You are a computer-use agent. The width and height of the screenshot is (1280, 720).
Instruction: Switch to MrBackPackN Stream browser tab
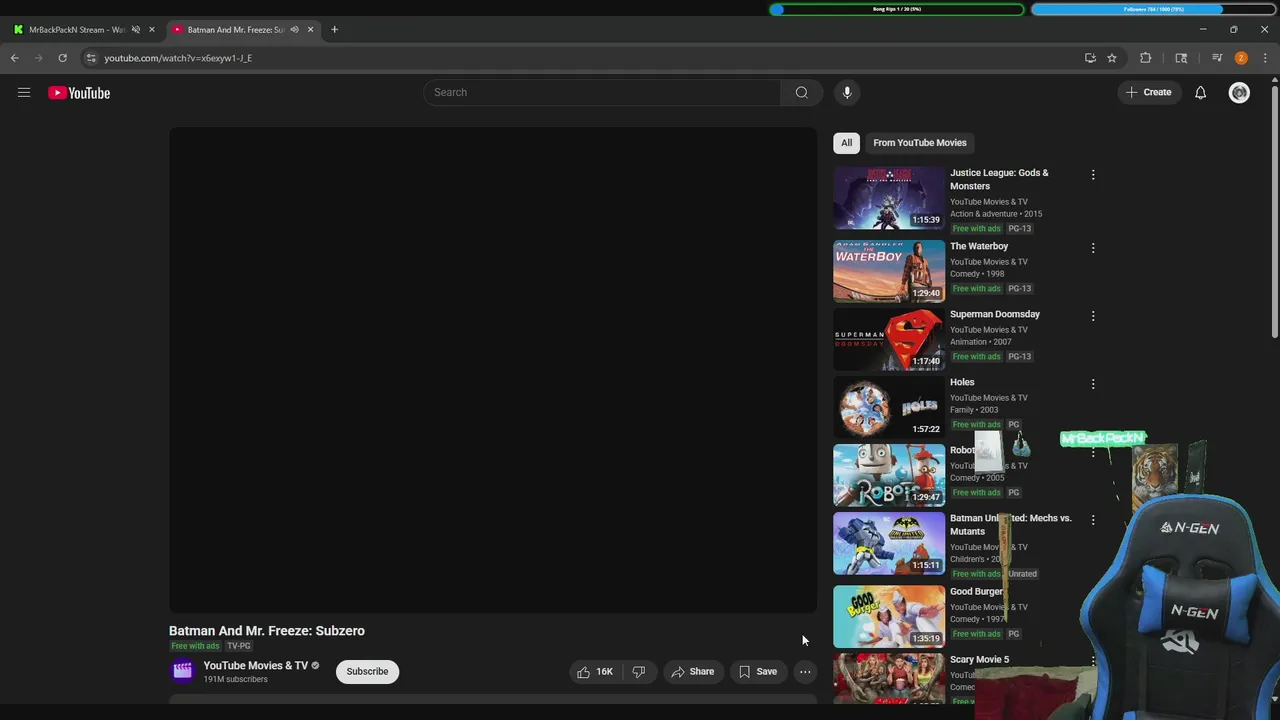click(x=78, y=30)
